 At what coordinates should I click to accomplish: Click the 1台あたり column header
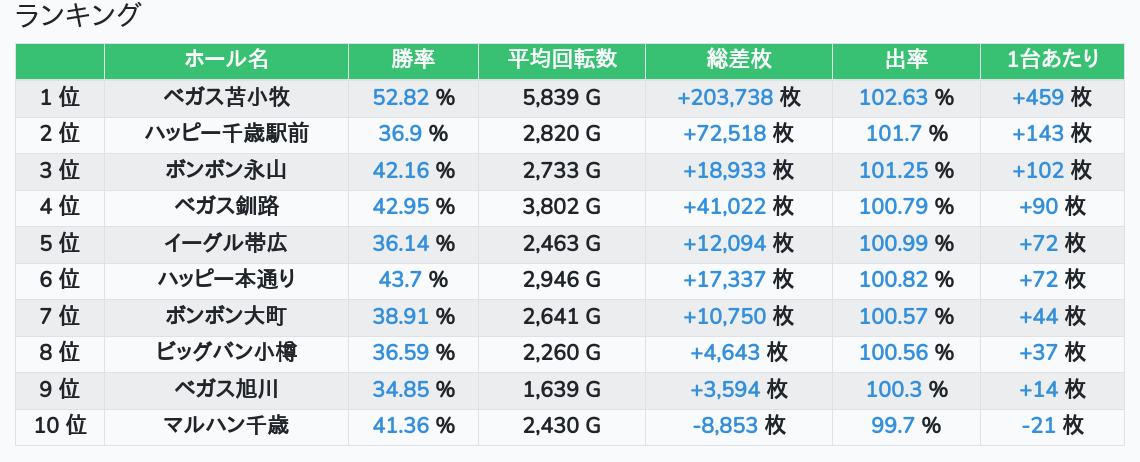(x=1052, y=61)
